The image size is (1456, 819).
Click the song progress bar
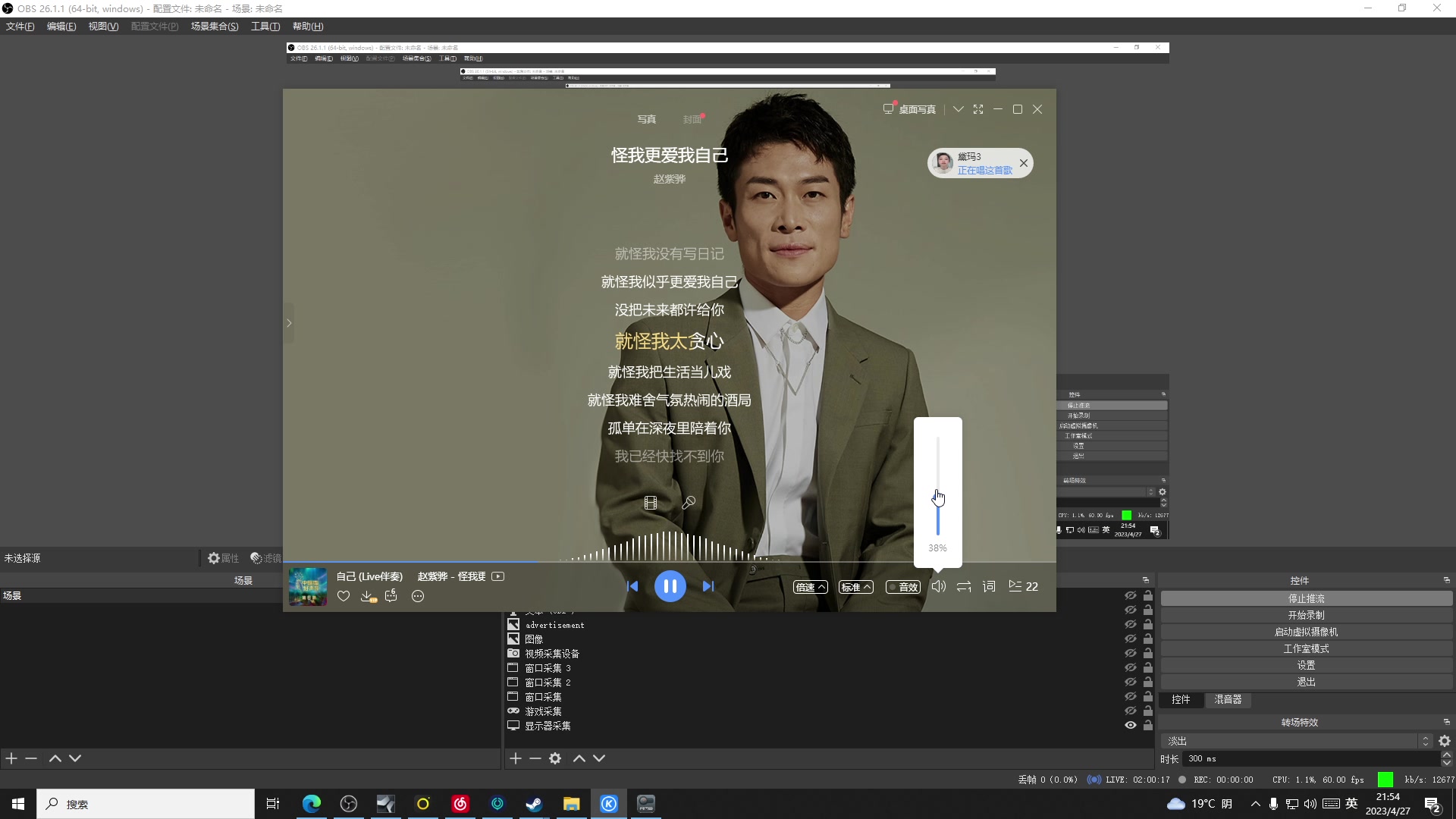coord(670,562)
